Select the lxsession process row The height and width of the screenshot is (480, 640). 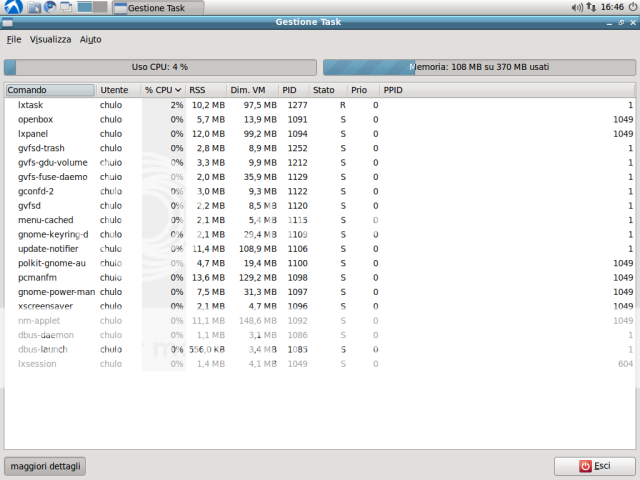pos(320,364)
